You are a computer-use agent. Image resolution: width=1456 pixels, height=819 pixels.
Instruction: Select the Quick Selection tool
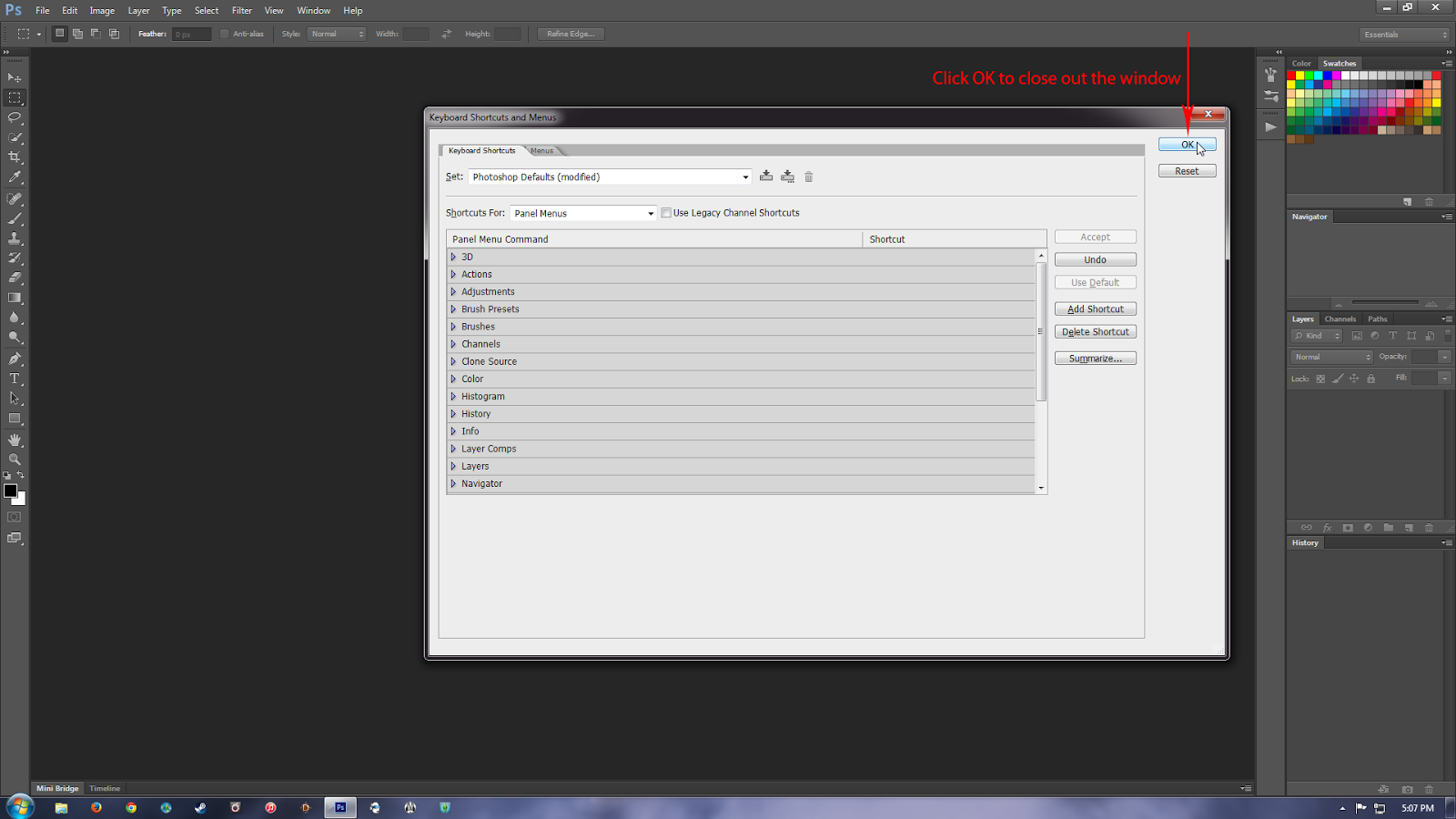coord(15,137)
